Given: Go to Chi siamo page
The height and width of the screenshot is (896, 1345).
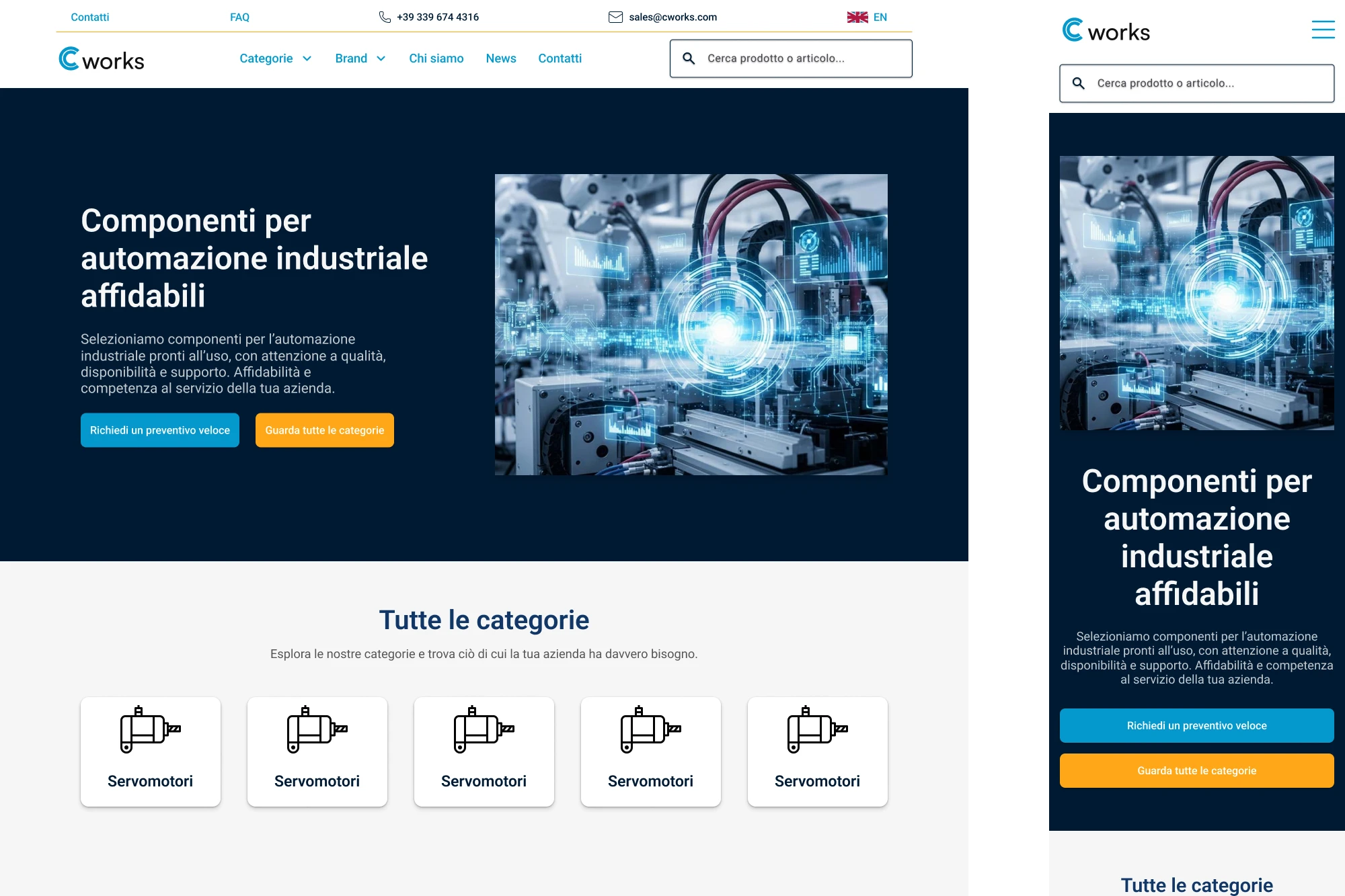Looking at the screenshot, I should pyautogui.click(x=436, y=58).
